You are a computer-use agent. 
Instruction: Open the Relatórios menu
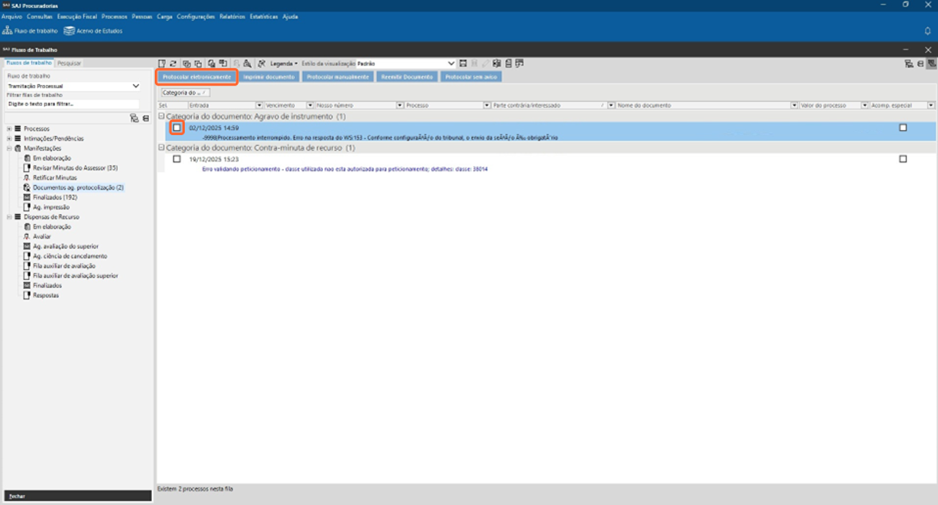231,17
